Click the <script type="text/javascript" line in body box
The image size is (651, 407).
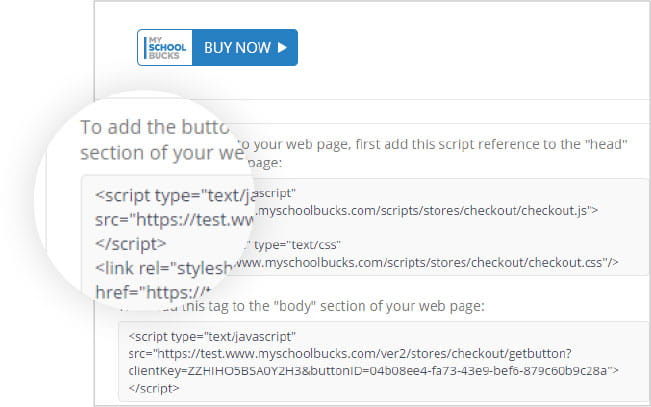click(212, 336)
